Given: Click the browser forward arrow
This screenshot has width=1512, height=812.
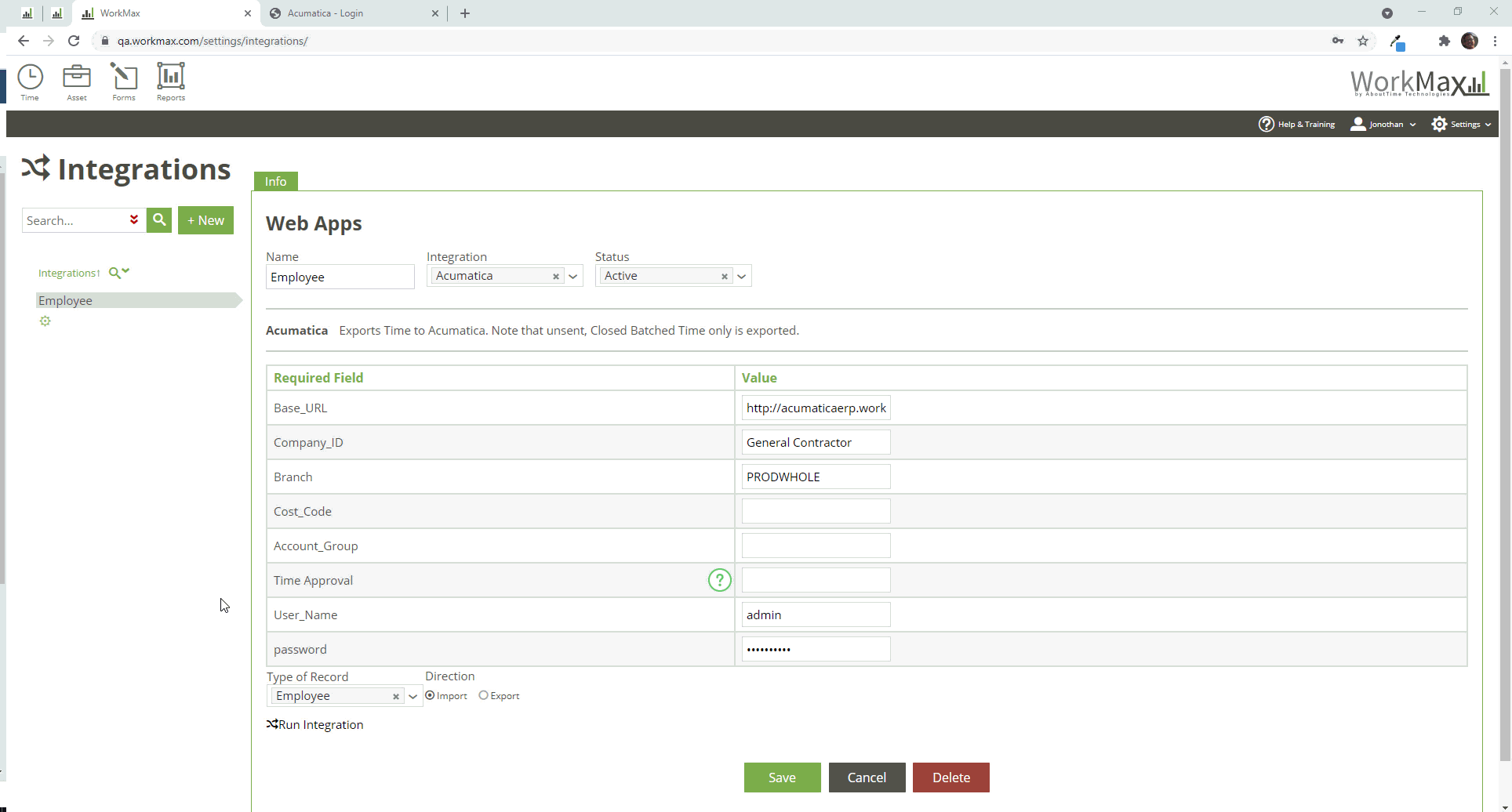Looking at the screenshot, I should coord(49,41).
